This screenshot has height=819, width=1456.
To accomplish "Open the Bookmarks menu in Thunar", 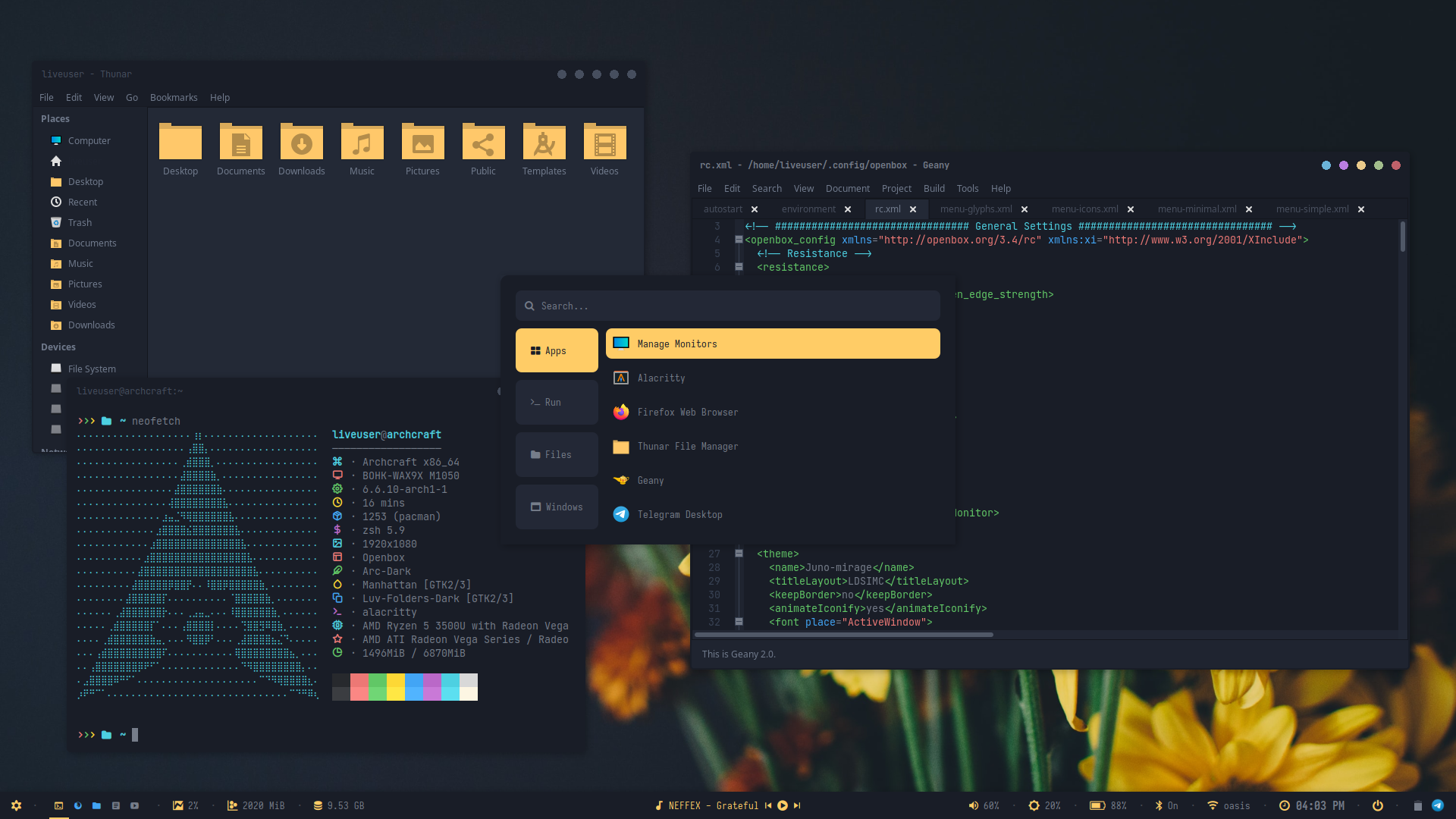I will click(x=174, y=98).
